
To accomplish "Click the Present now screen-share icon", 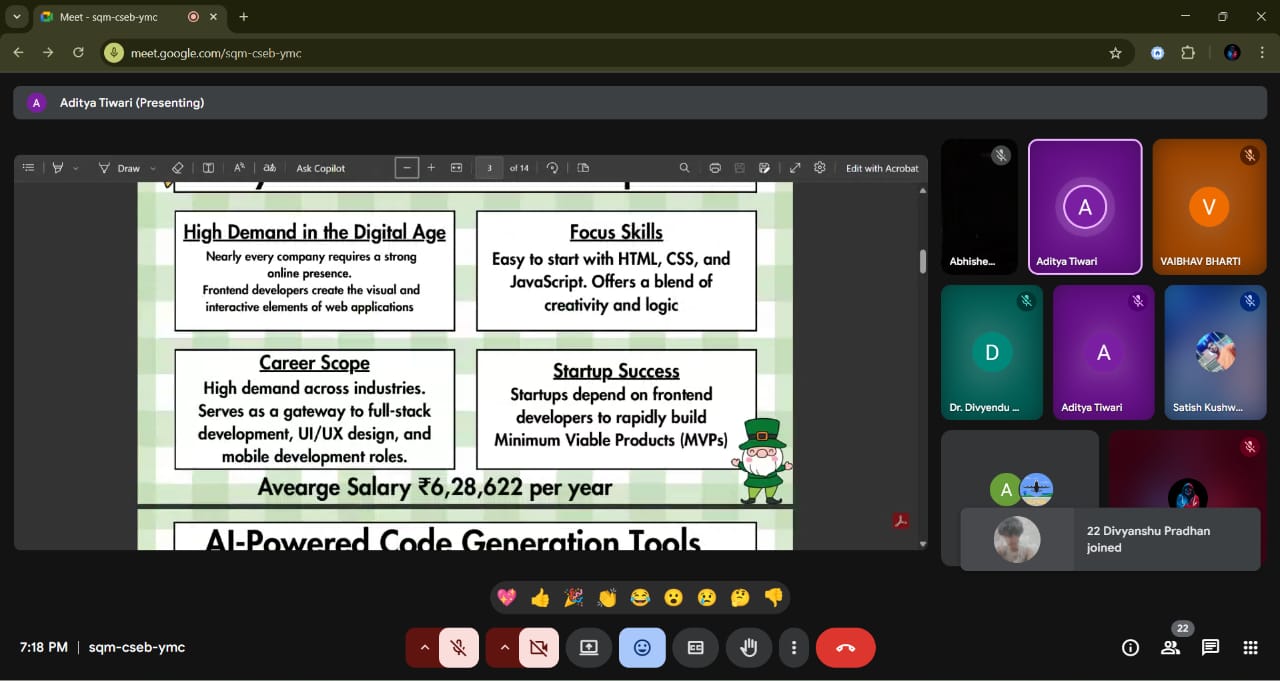I will coord(589,648).
